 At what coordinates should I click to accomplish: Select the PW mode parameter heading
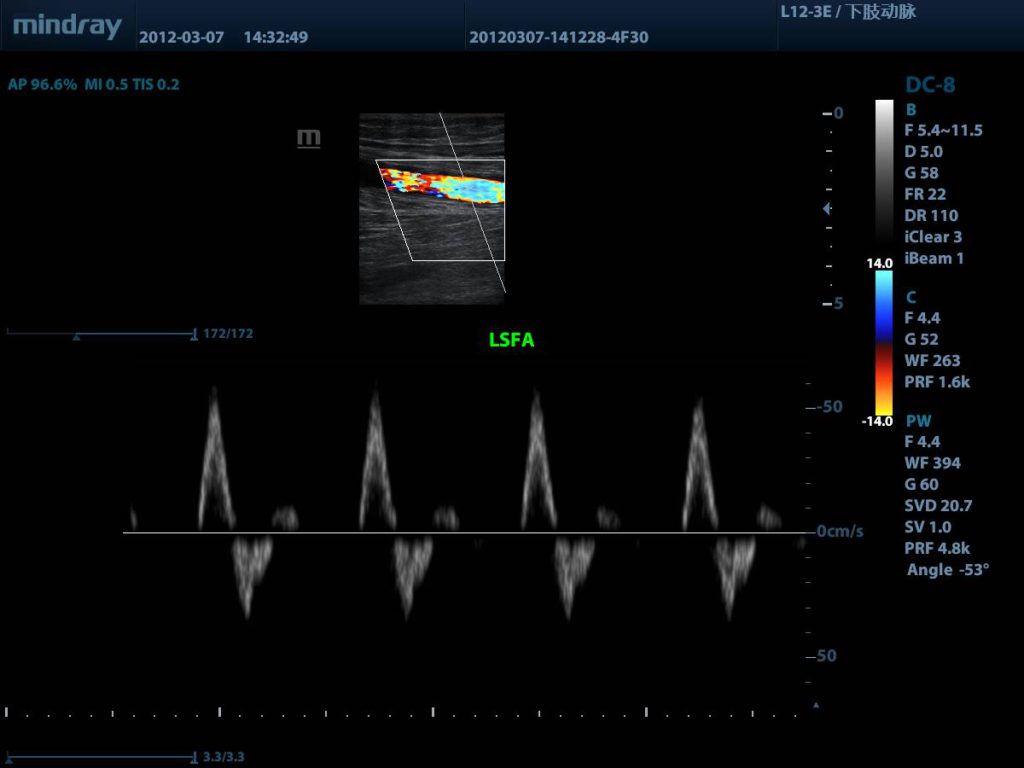click(917, 420)
